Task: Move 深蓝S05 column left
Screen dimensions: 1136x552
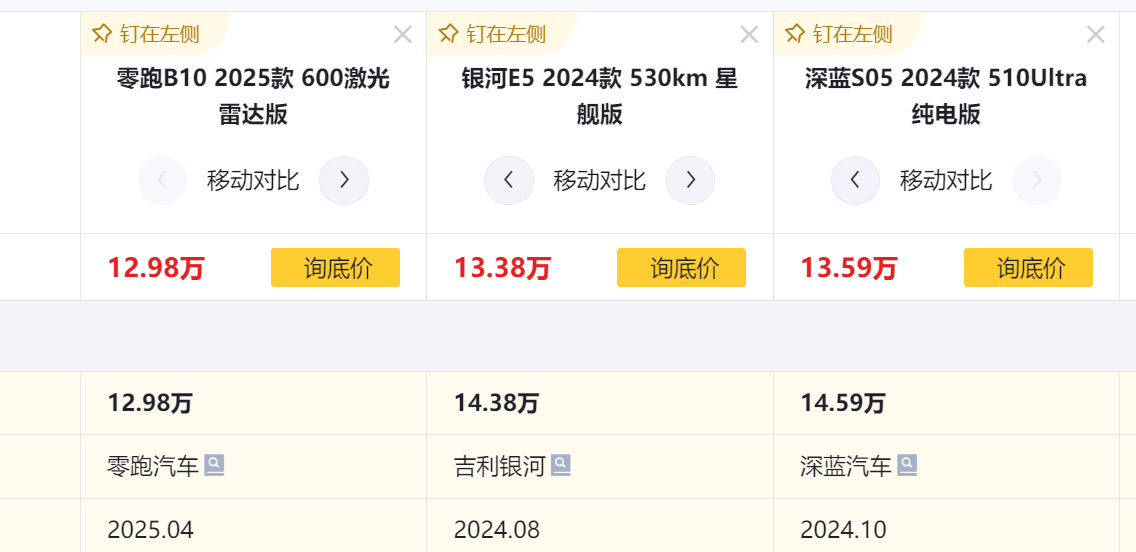Action: (x=856, y=181)
